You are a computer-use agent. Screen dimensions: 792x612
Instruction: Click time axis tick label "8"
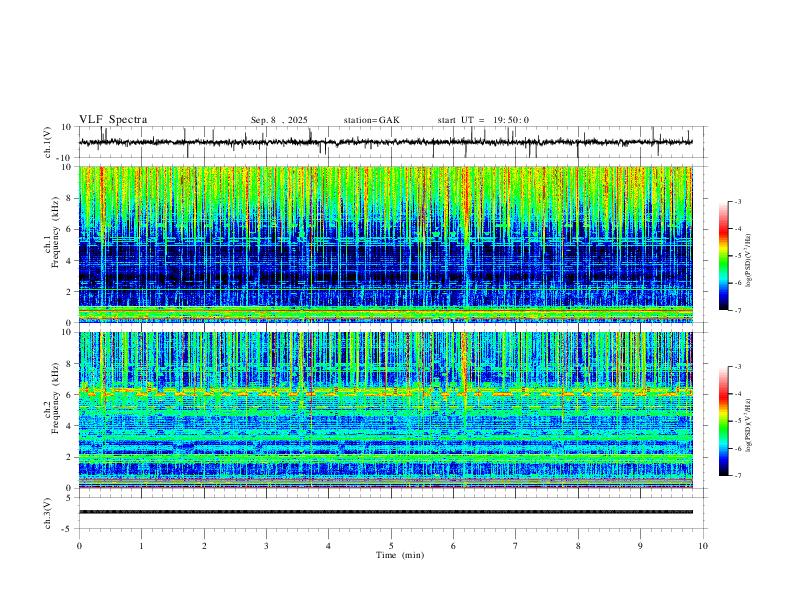pos(578,546)
